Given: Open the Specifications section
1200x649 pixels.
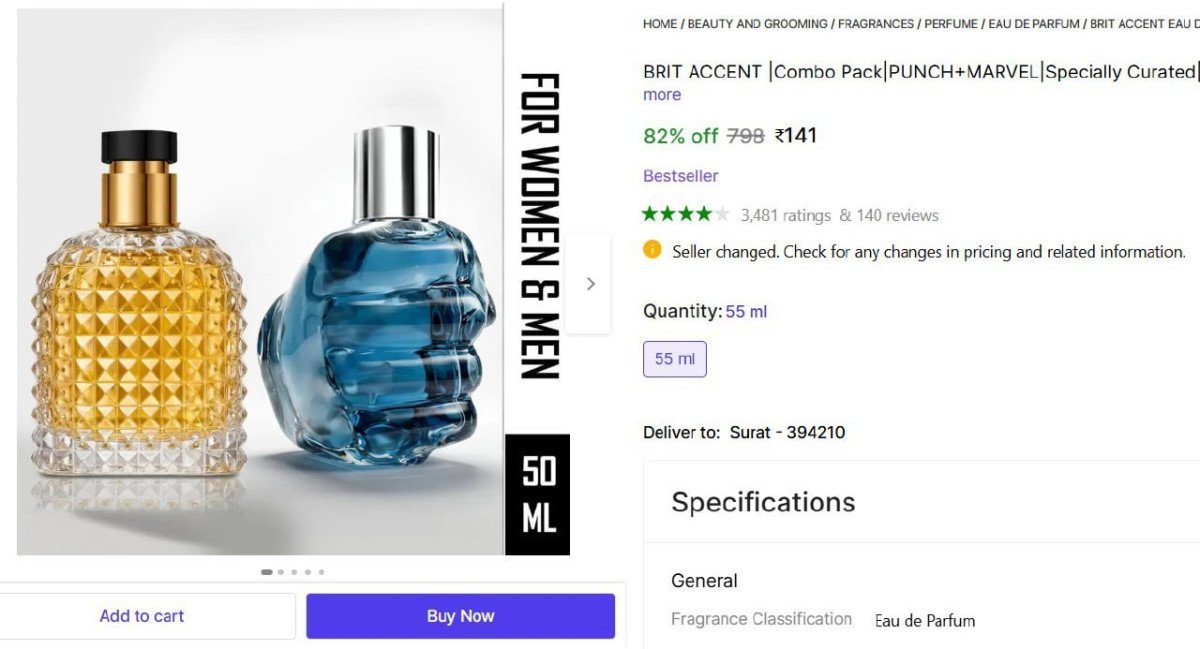Looking at the screenshot, I should [763, 502].
